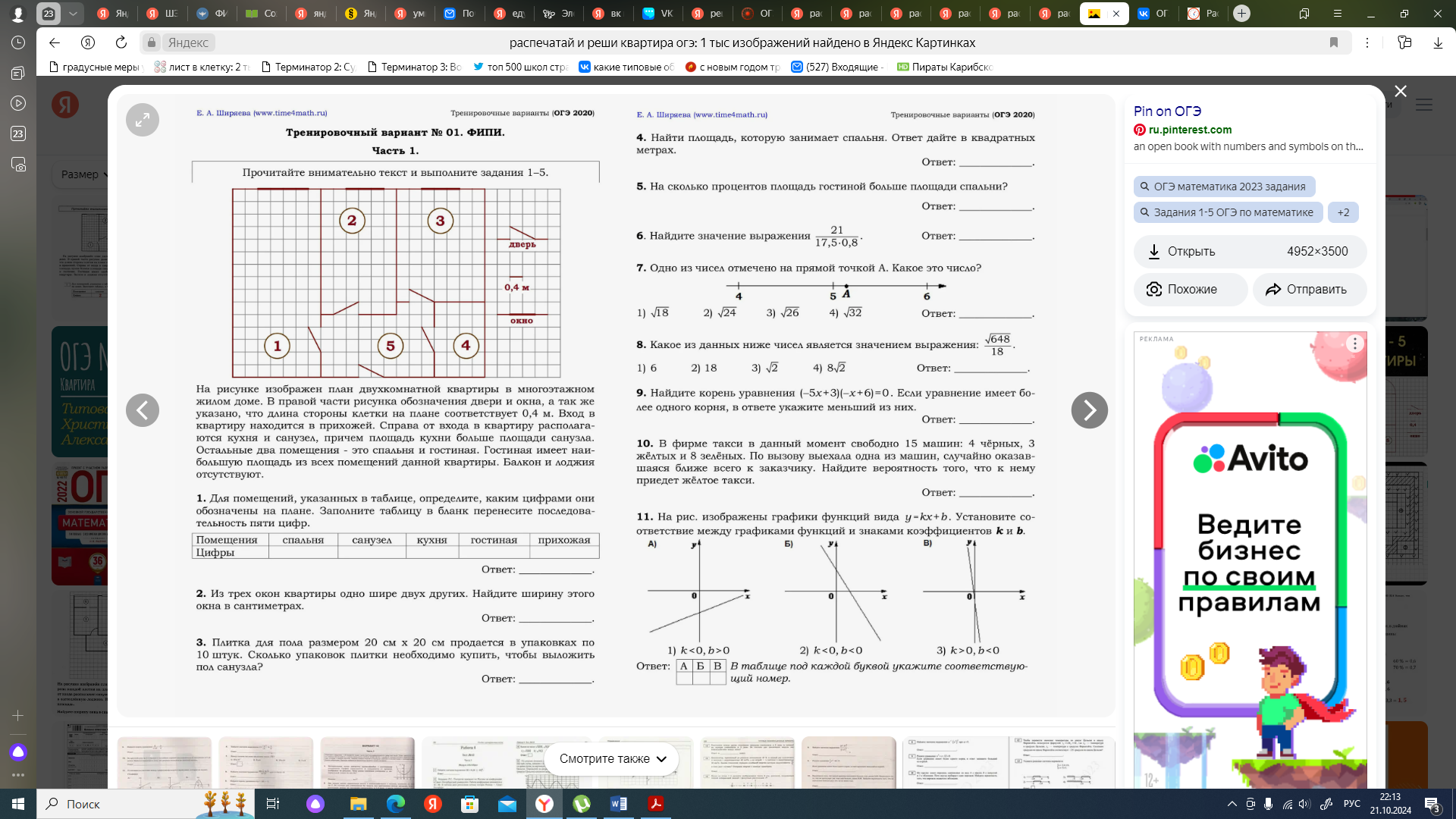Switch to the ФИ browser tab
Screen dimensions: 1456x819
tap(212, 14)
